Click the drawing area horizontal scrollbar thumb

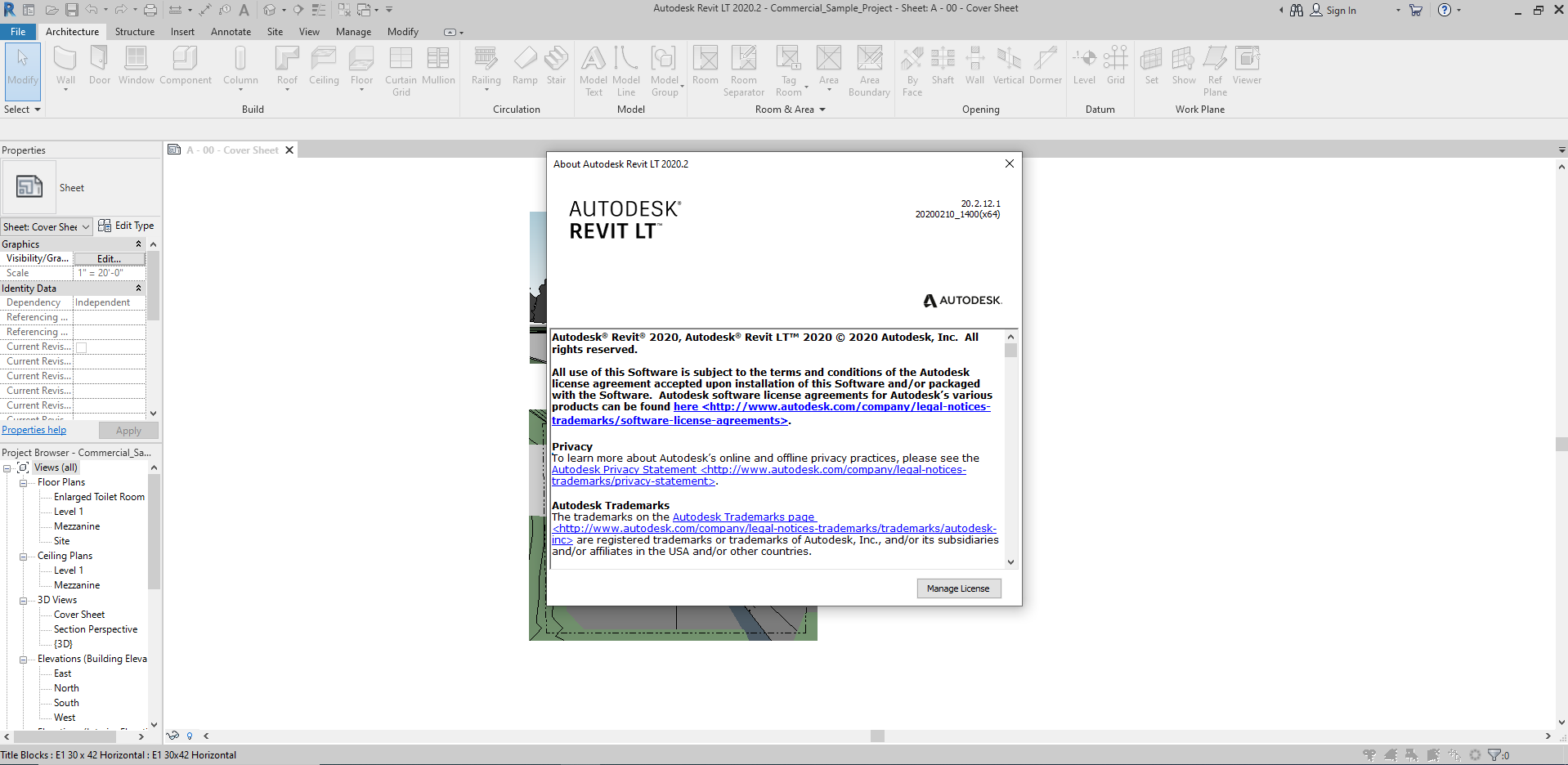[877, 736]
